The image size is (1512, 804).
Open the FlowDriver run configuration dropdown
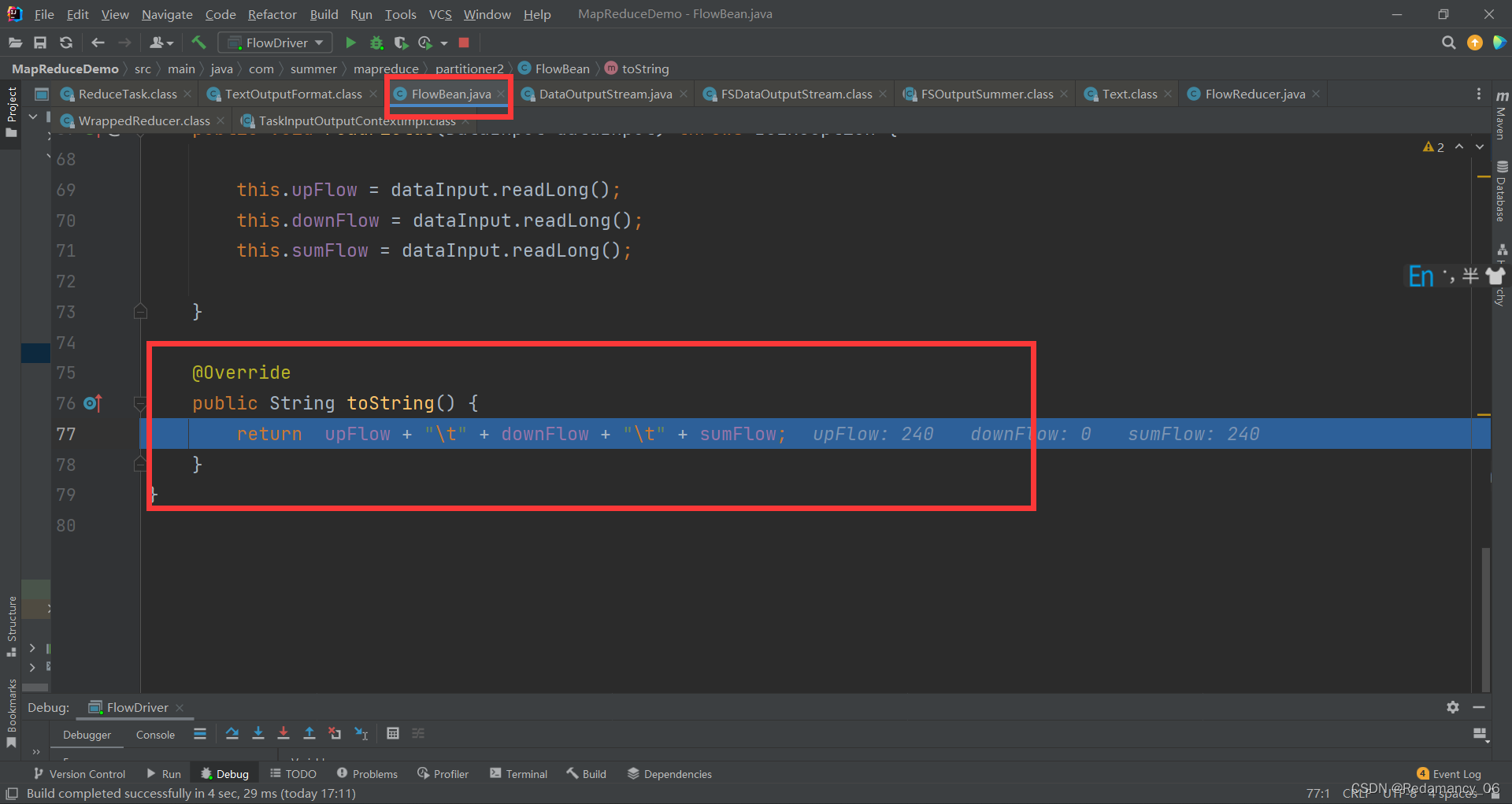point(276,43)
